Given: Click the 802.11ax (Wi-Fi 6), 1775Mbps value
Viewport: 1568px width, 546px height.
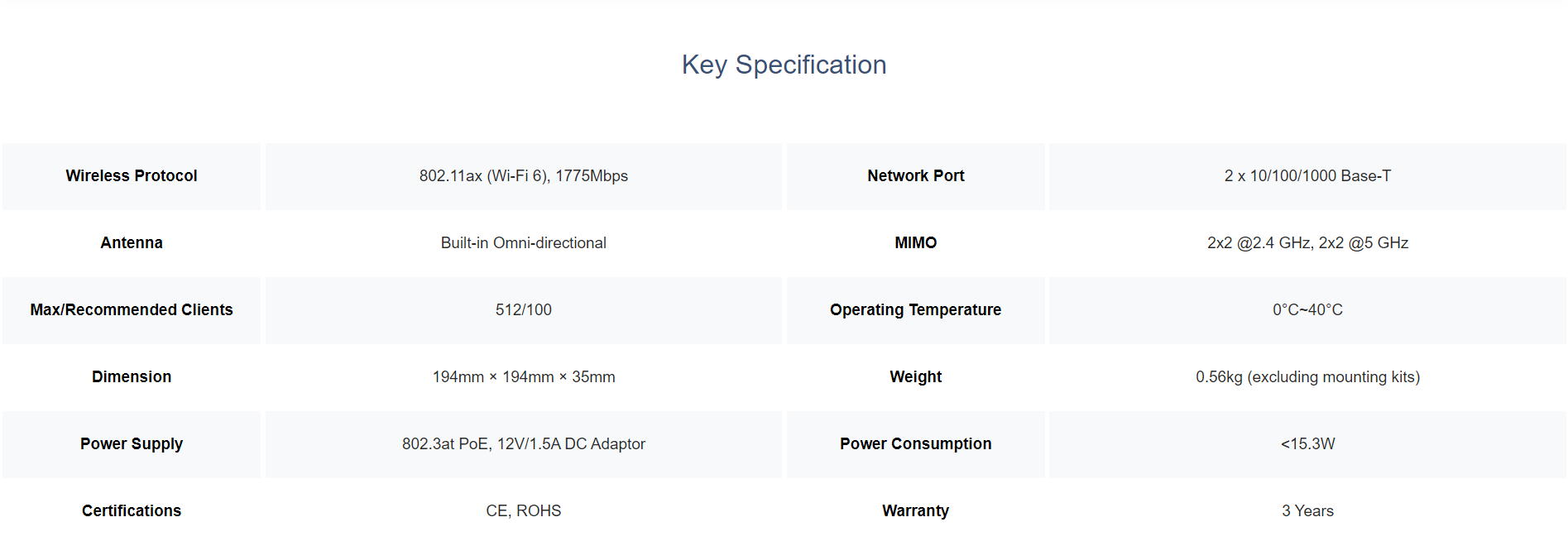Looking at the screenshot, I should pos(524,176).
